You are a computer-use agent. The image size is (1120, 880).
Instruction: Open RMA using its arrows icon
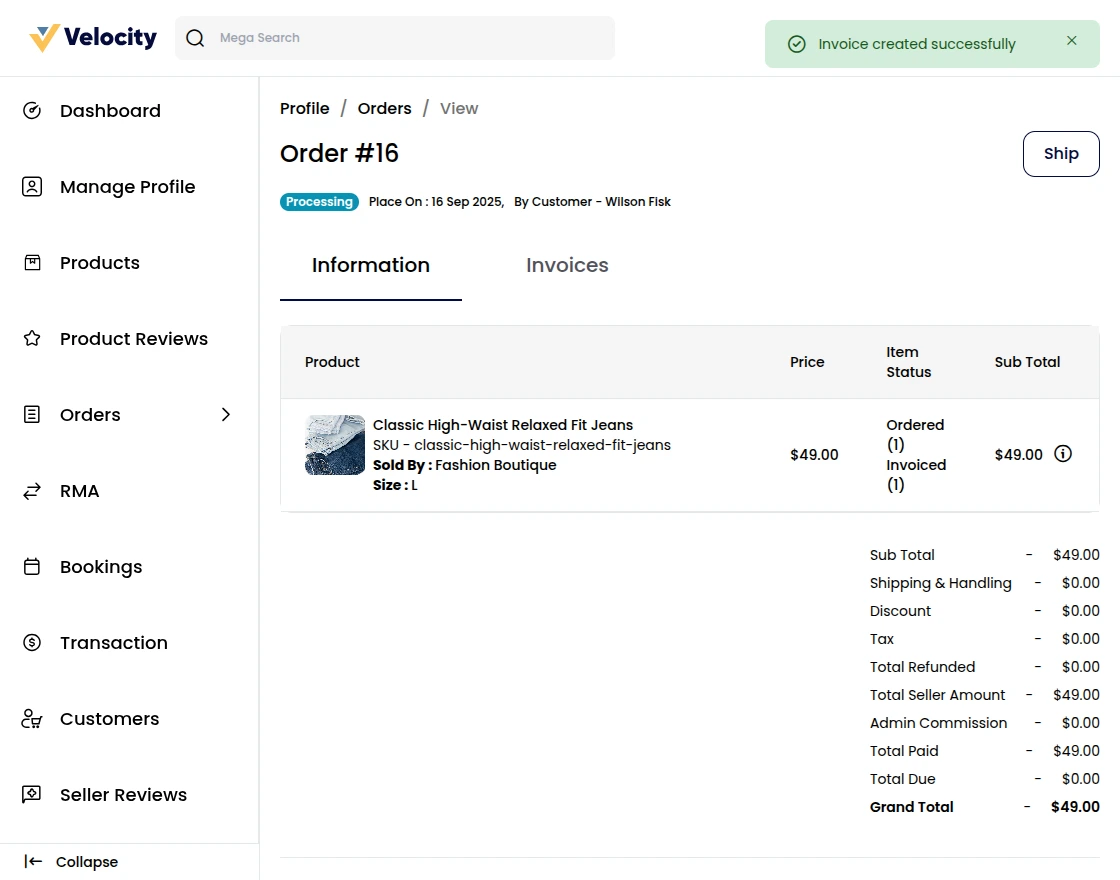tap(33, 490)
